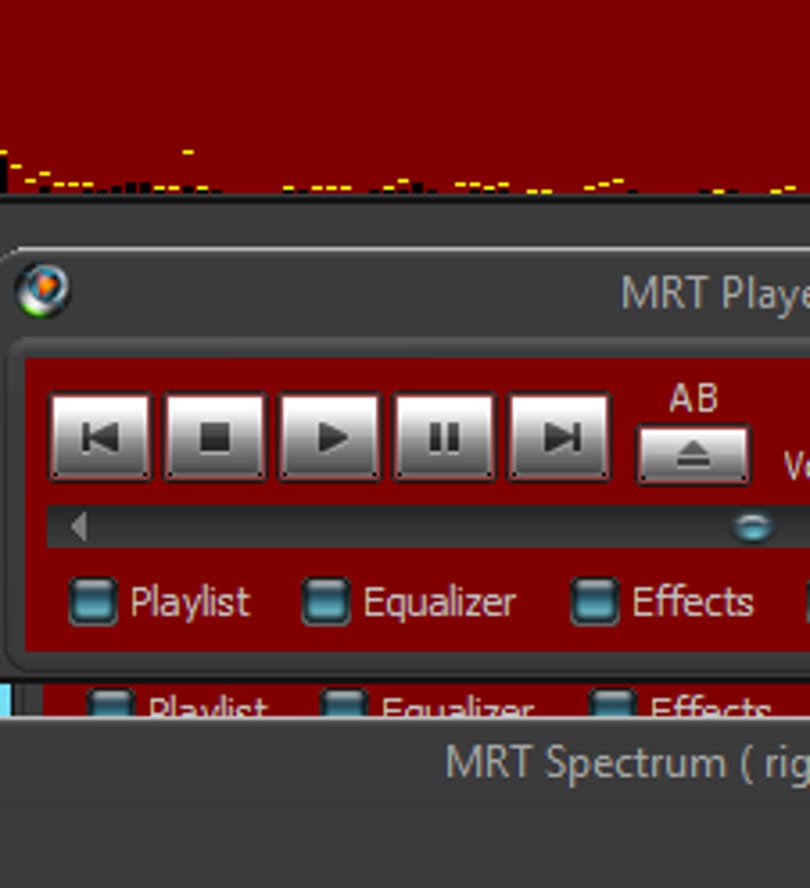Click the left arrow on the seek bar
The height and width of the screenshot is (888, 810).
pos(79,527)
